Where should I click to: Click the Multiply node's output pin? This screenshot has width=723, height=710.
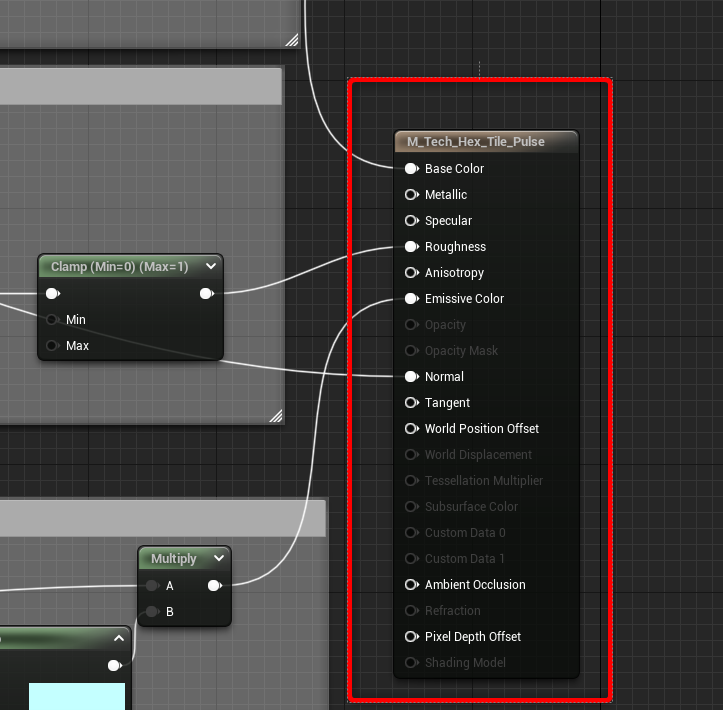214,586
